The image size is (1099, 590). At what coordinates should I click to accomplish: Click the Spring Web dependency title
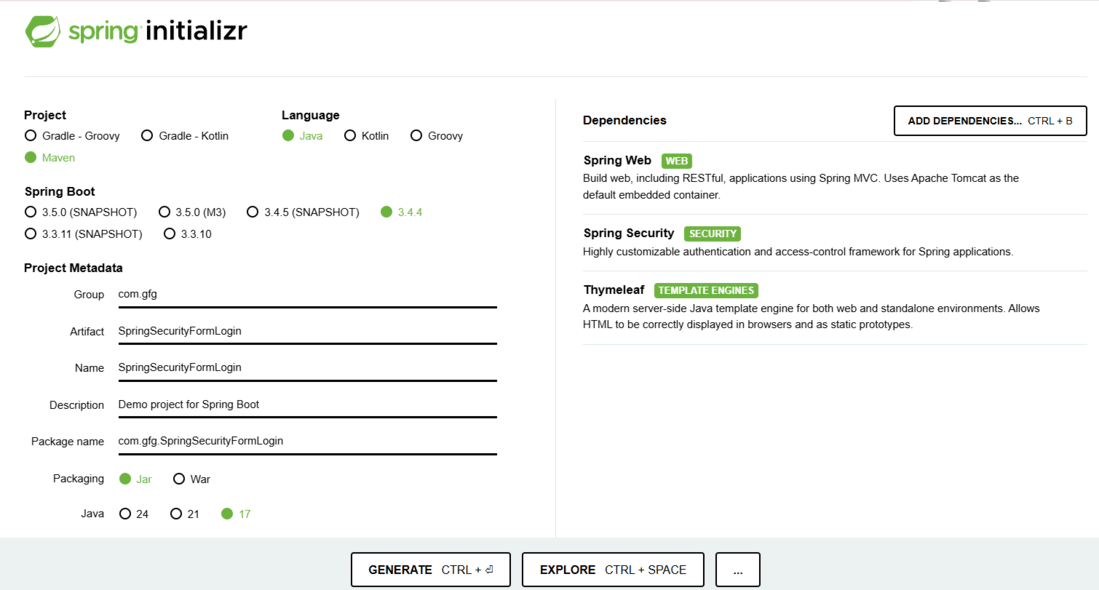[617, 160]
